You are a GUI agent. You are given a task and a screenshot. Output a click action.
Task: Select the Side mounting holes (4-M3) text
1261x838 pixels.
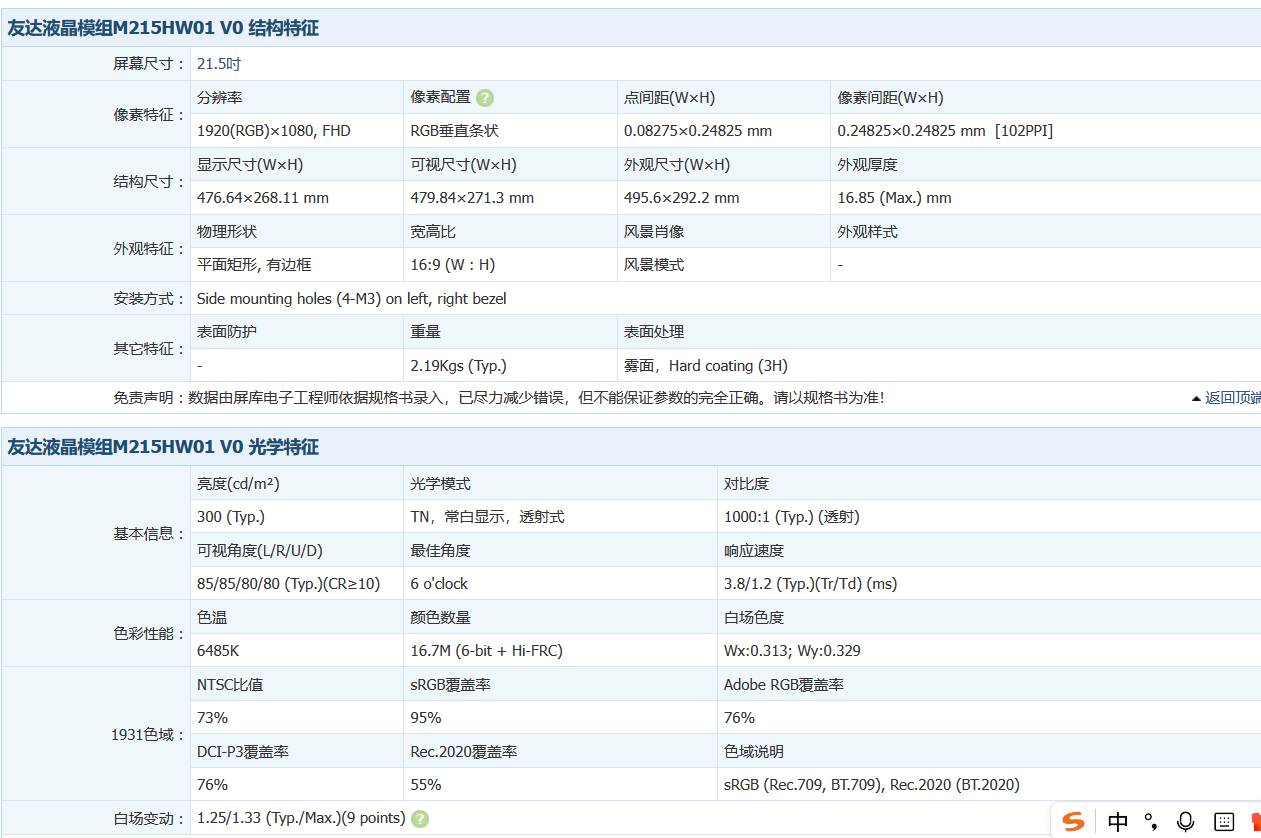pos(352,298)
